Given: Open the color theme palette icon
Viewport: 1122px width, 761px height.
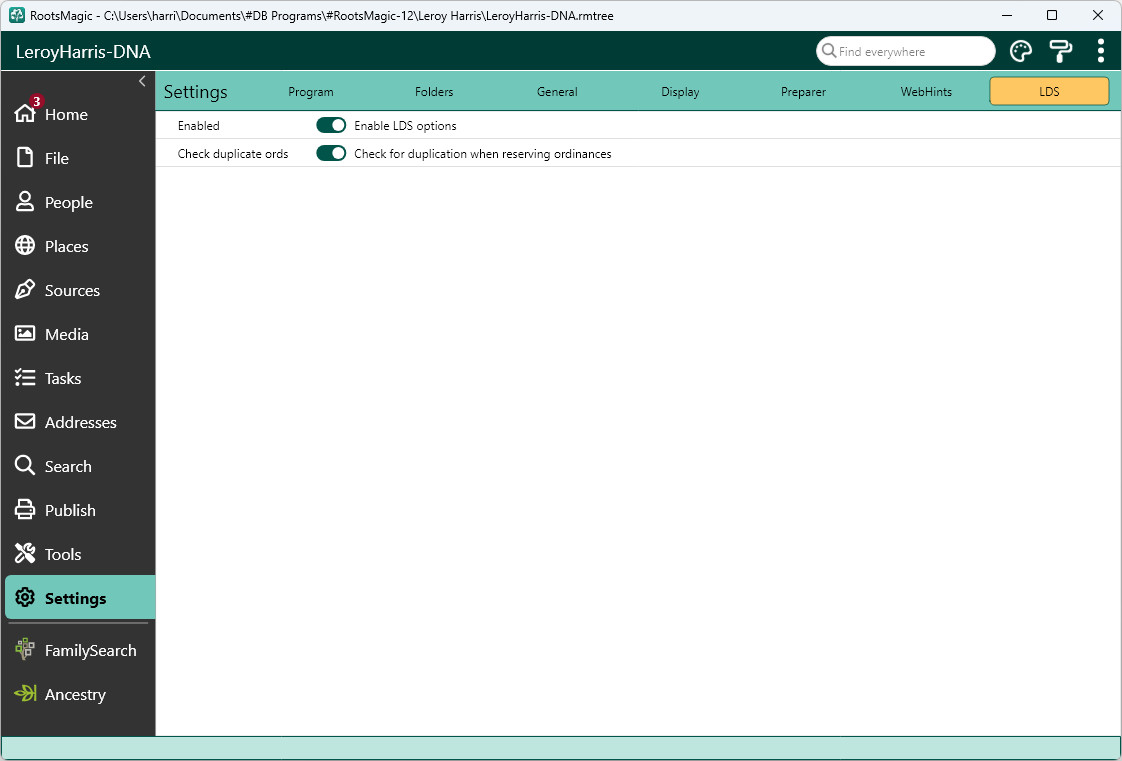Looking at the screenshot, I should [1020, 51].
